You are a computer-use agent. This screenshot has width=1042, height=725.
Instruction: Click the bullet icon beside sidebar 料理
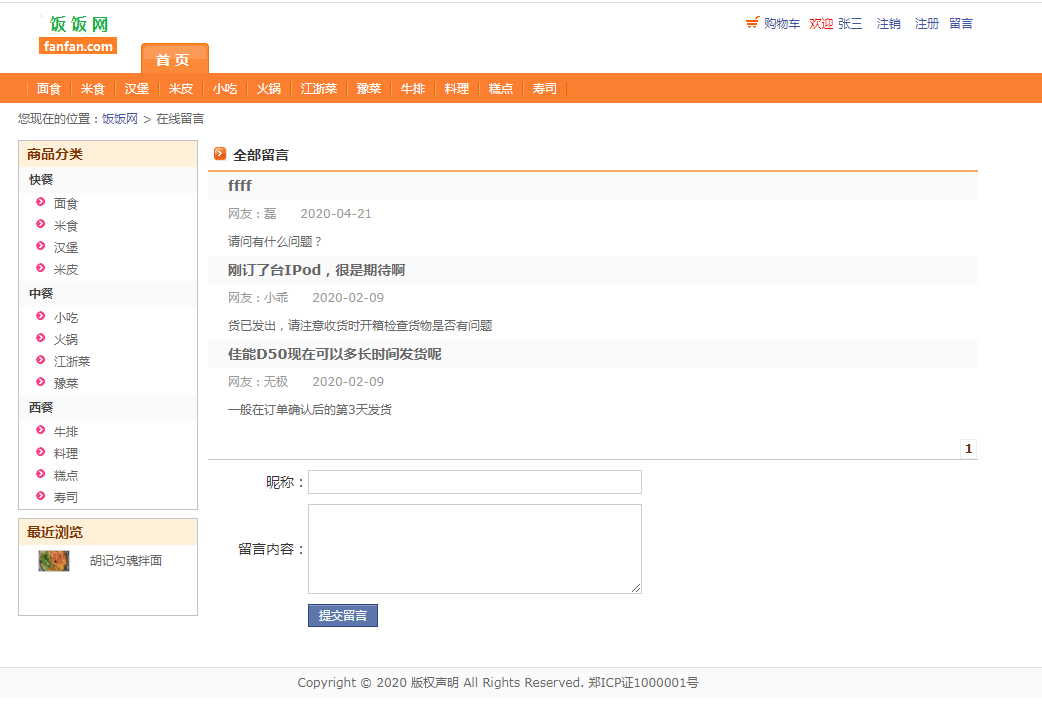click(x=41, y=452)
